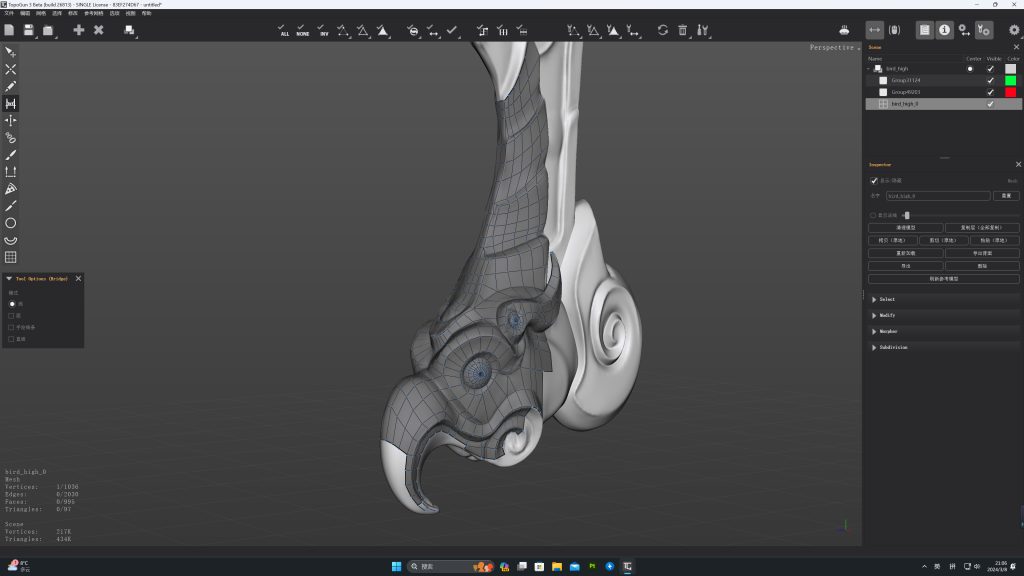Click the red color swatch of Group49203

1010,92
